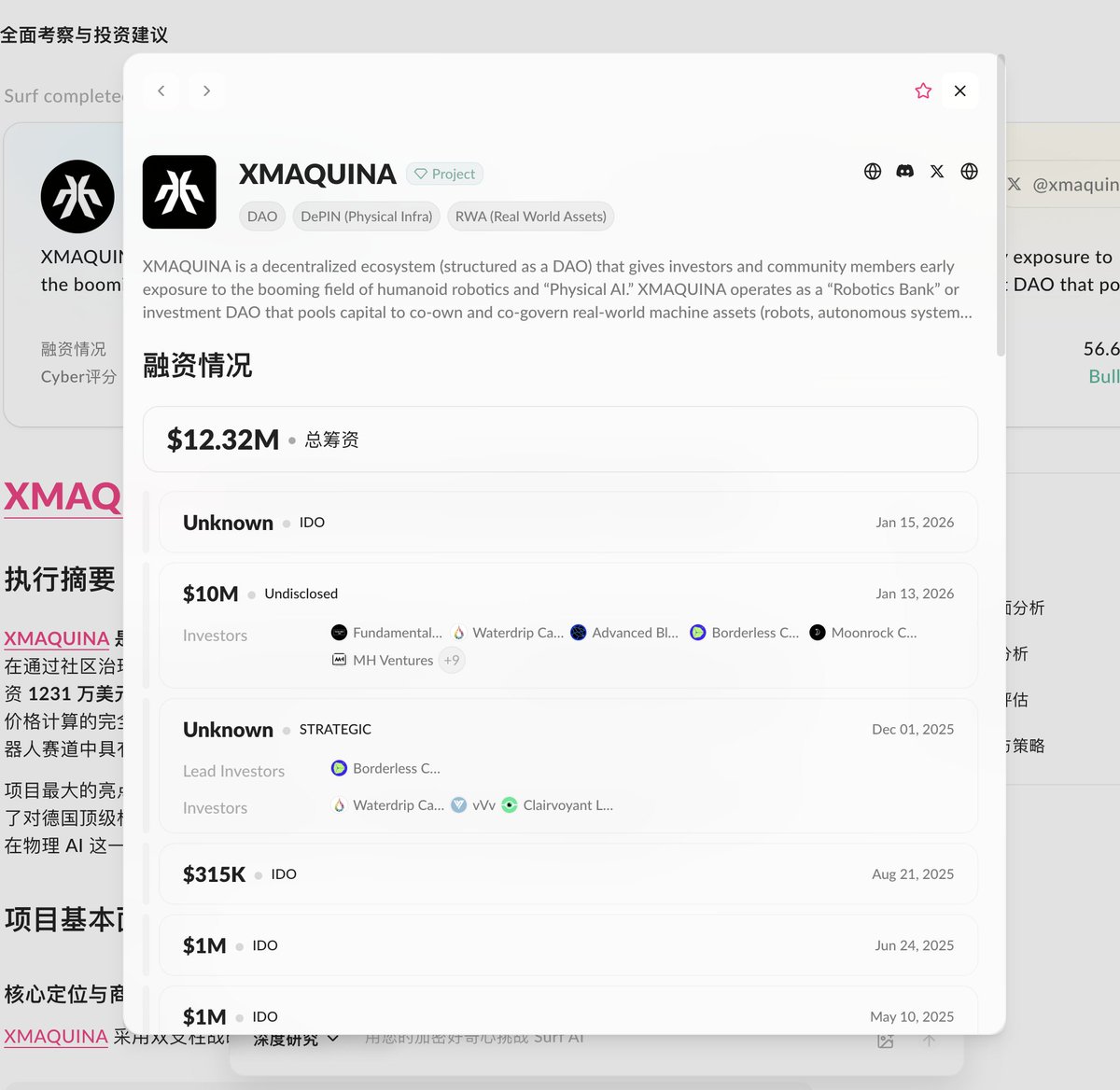Screen dimensions: 1120x1090
Task: Click the Discord icon for XMAQUINA
Action: point(904,172)
